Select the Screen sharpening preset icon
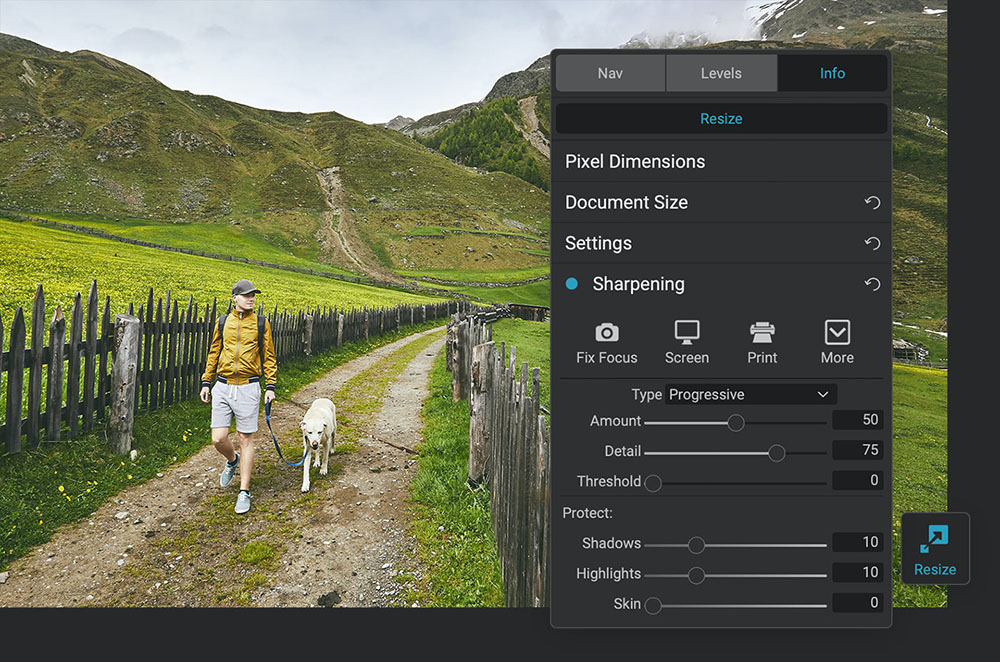The width and height of the screenshot is (1000, 662). [x=686, y=333]
